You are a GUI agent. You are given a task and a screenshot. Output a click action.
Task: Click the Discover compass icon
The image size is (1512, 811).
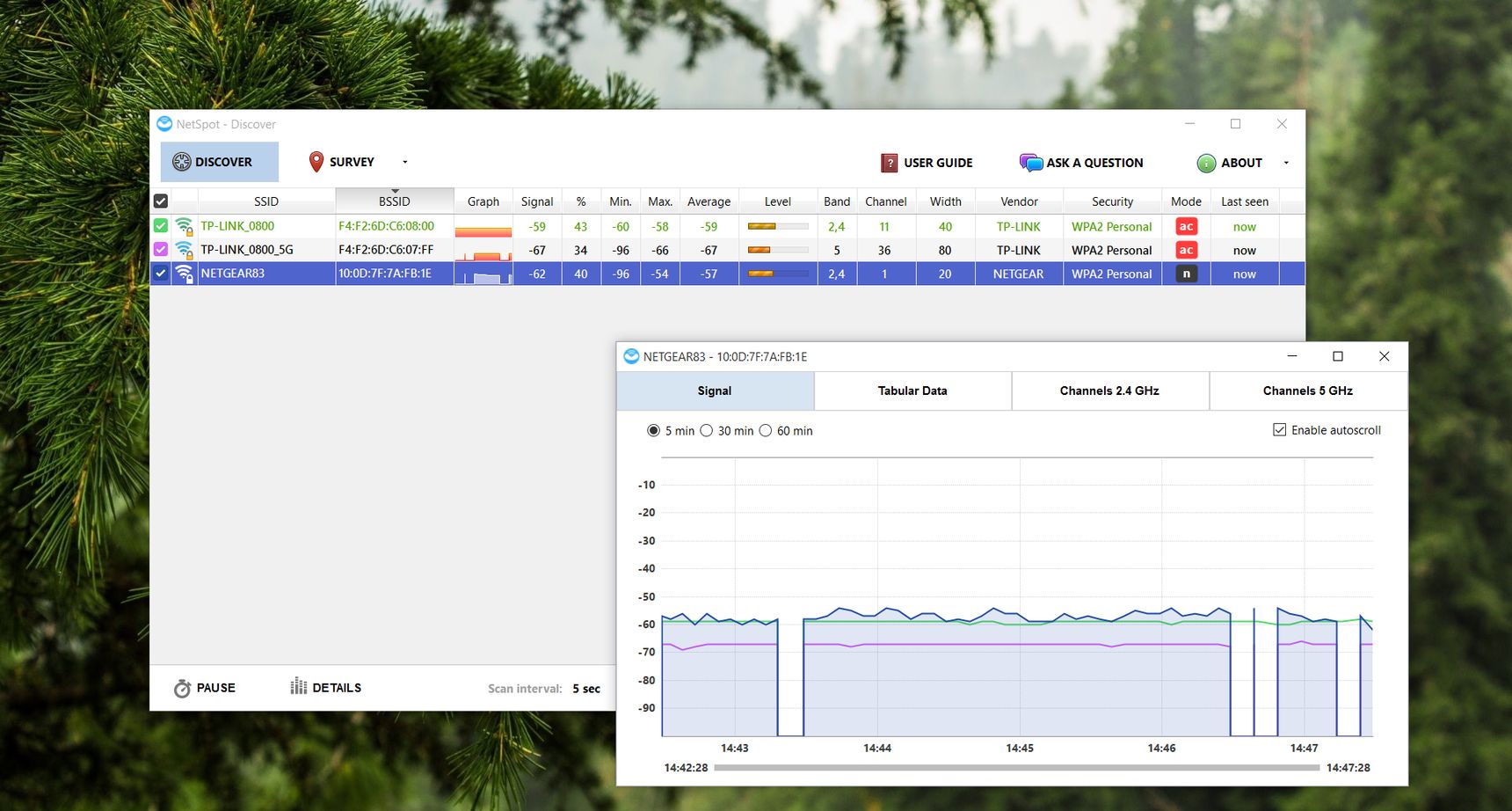click(x=181, y=162)
